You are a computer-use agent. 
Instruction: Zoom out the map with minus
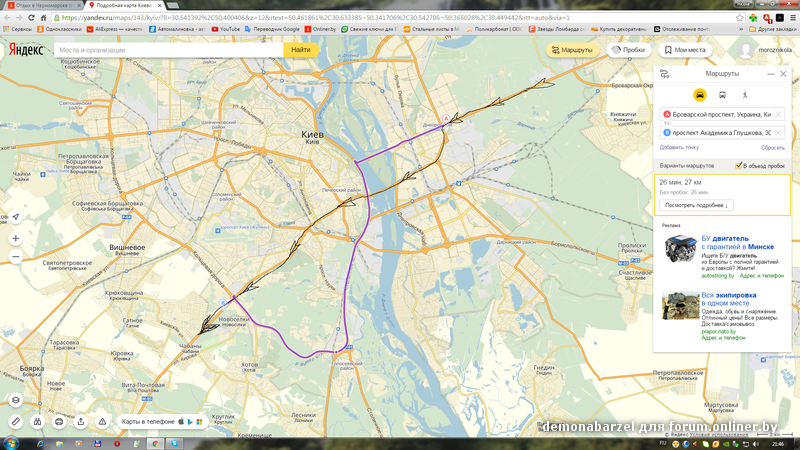pyautogui.click(x=16, y=257)
